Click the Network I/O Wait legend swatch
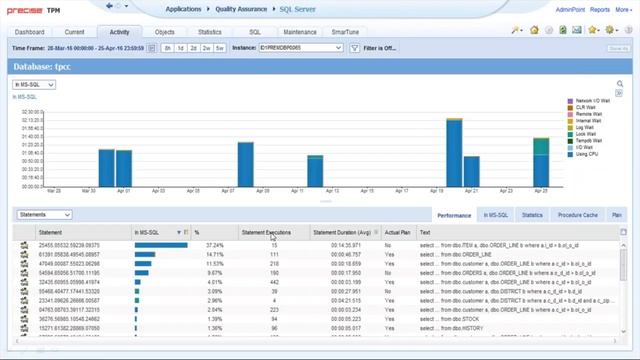640x360 pixels. click(570, 101)
